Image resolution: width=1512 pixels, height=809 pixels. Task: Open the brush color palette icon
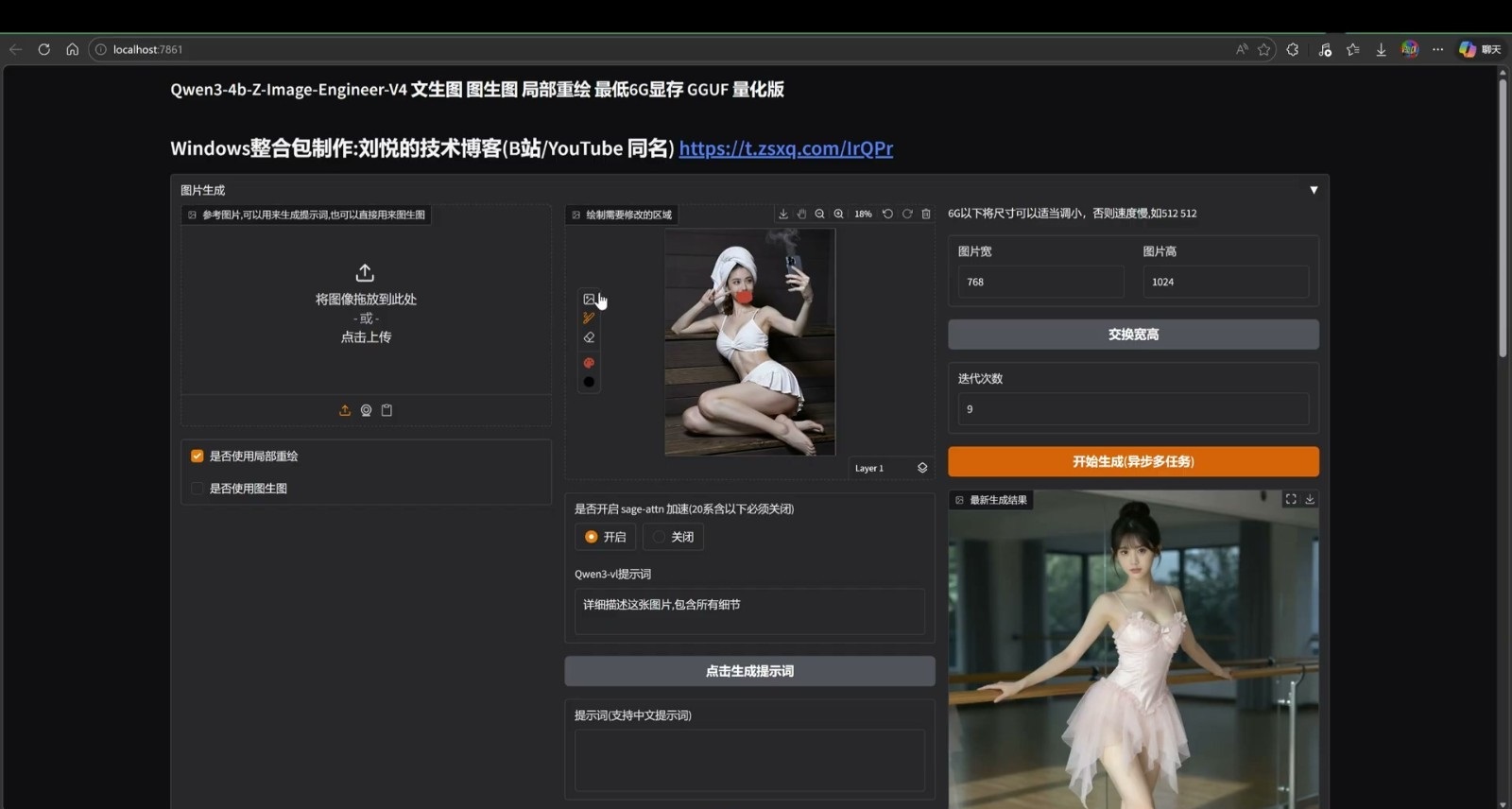click(589, 363)
